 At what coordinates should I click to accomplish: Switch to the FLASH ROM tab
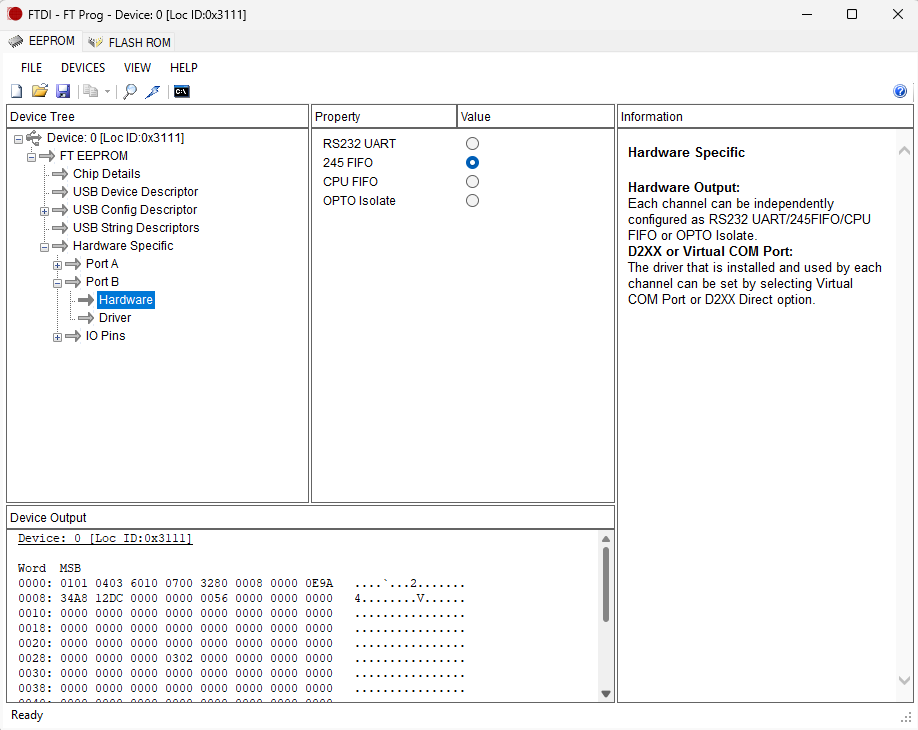tap(129, 42)
